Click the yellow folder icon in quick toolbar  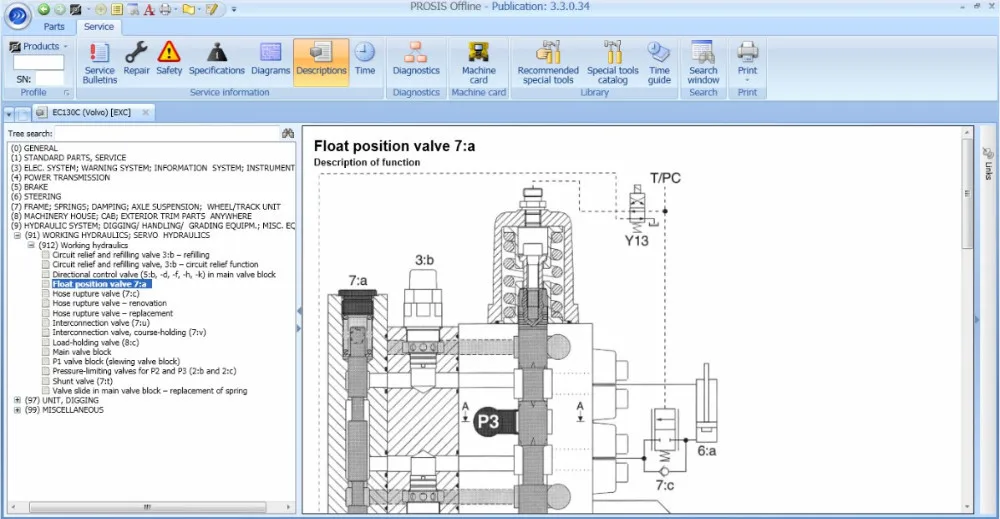[188, 9]
